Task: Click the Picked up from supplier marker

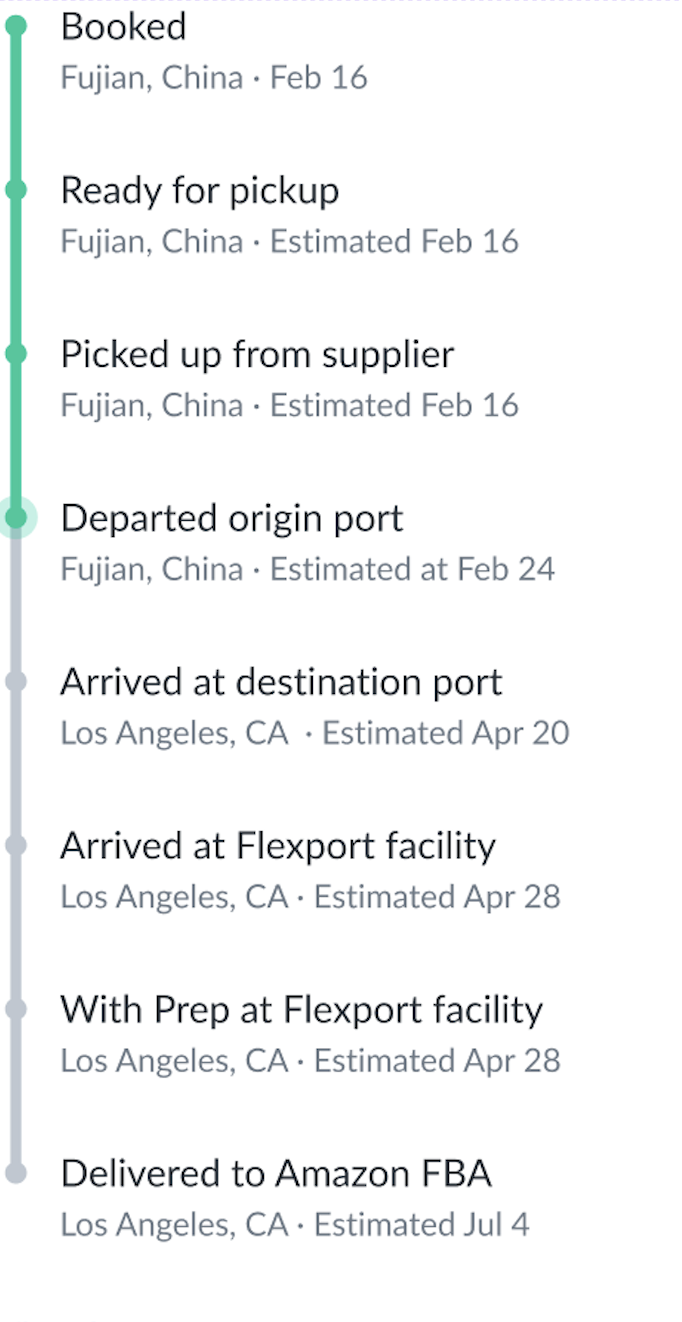Action: coord(15,354)
